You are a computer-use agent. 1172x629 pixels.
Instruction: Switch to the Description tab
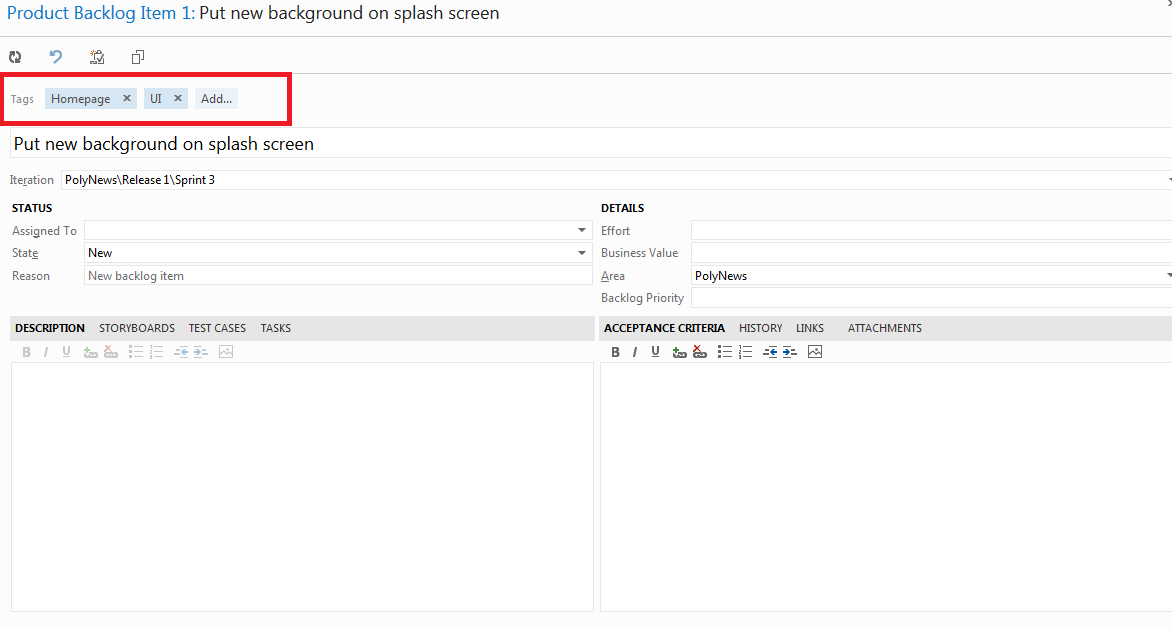(50, 328)
